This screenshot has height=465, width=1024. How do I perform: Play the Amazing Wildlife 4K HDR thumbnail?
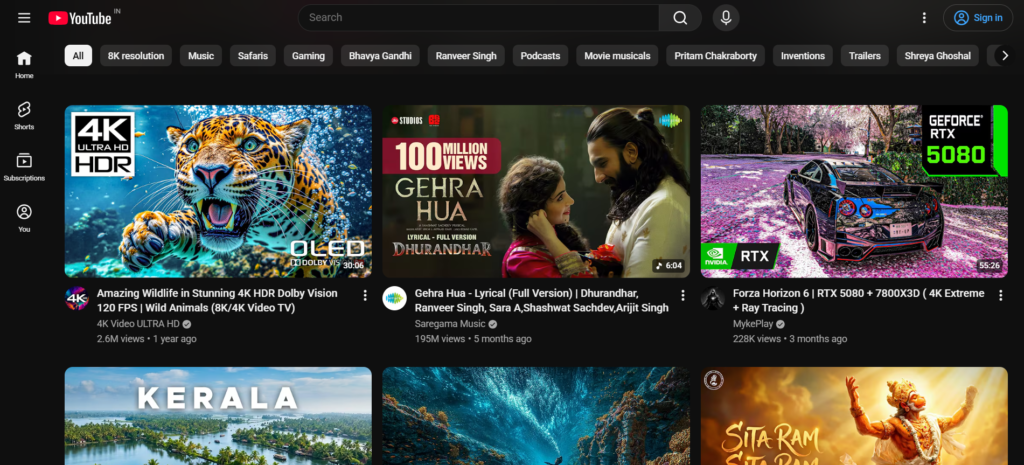point(218,191)
